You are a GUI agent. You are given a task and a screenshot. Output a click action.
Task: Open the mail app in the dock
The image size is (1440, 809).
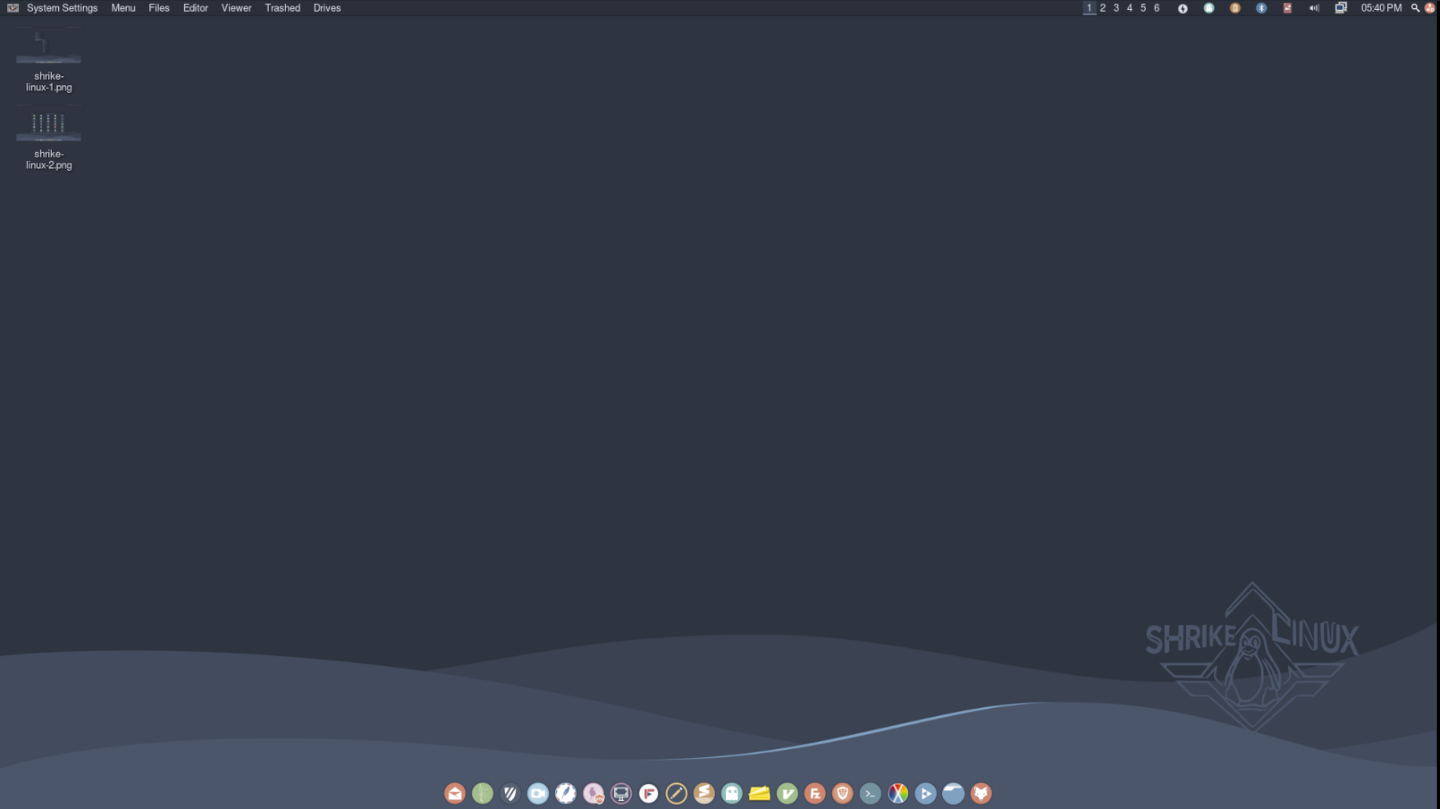(455, 794)
